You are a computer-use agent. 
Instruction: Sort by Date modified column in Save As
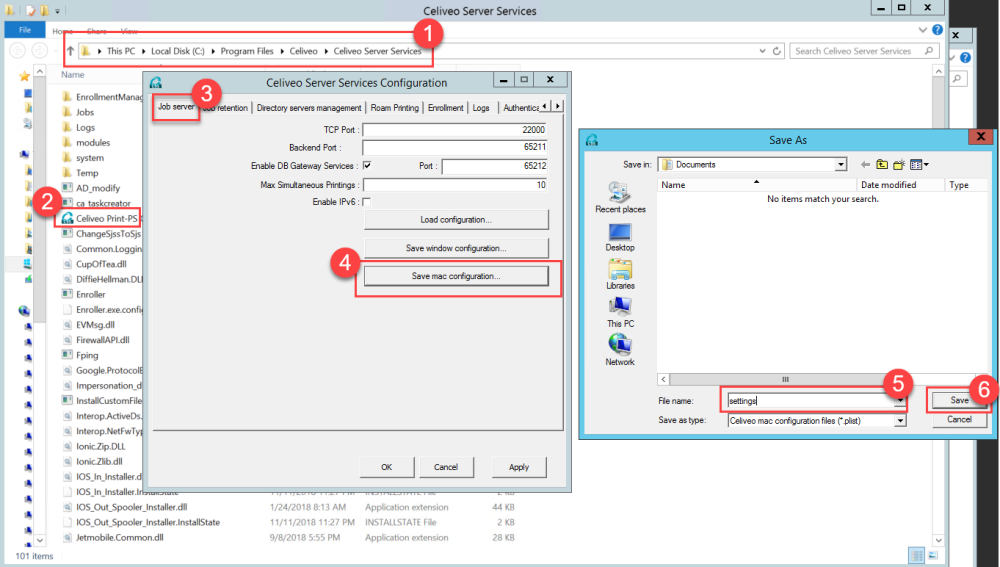coord(899,184)
